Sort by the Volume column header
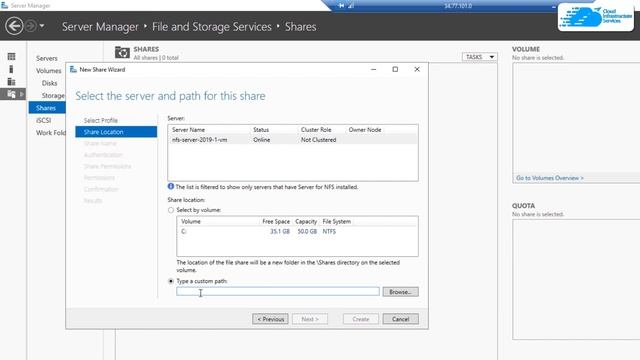The image size is (640, 360). pos(191,221)
